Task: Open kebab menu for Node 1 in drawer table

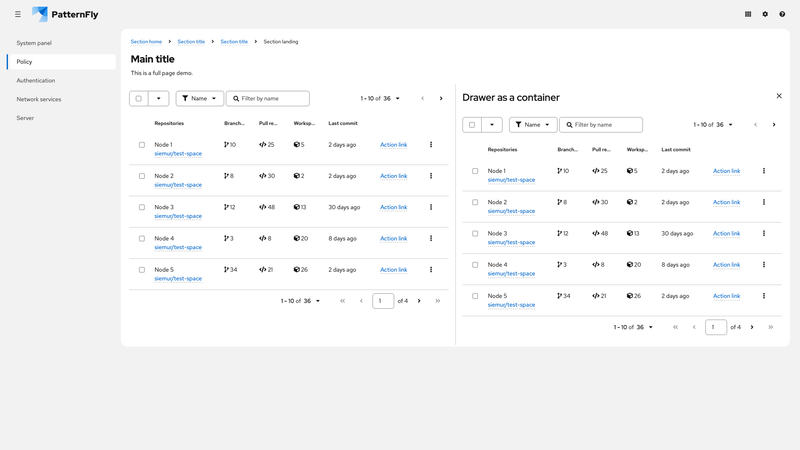Action: pos(764,171)
